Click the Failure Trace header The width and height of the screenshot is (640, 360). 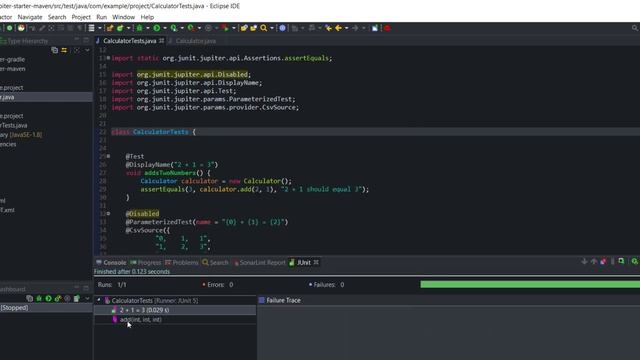[283, 300]
